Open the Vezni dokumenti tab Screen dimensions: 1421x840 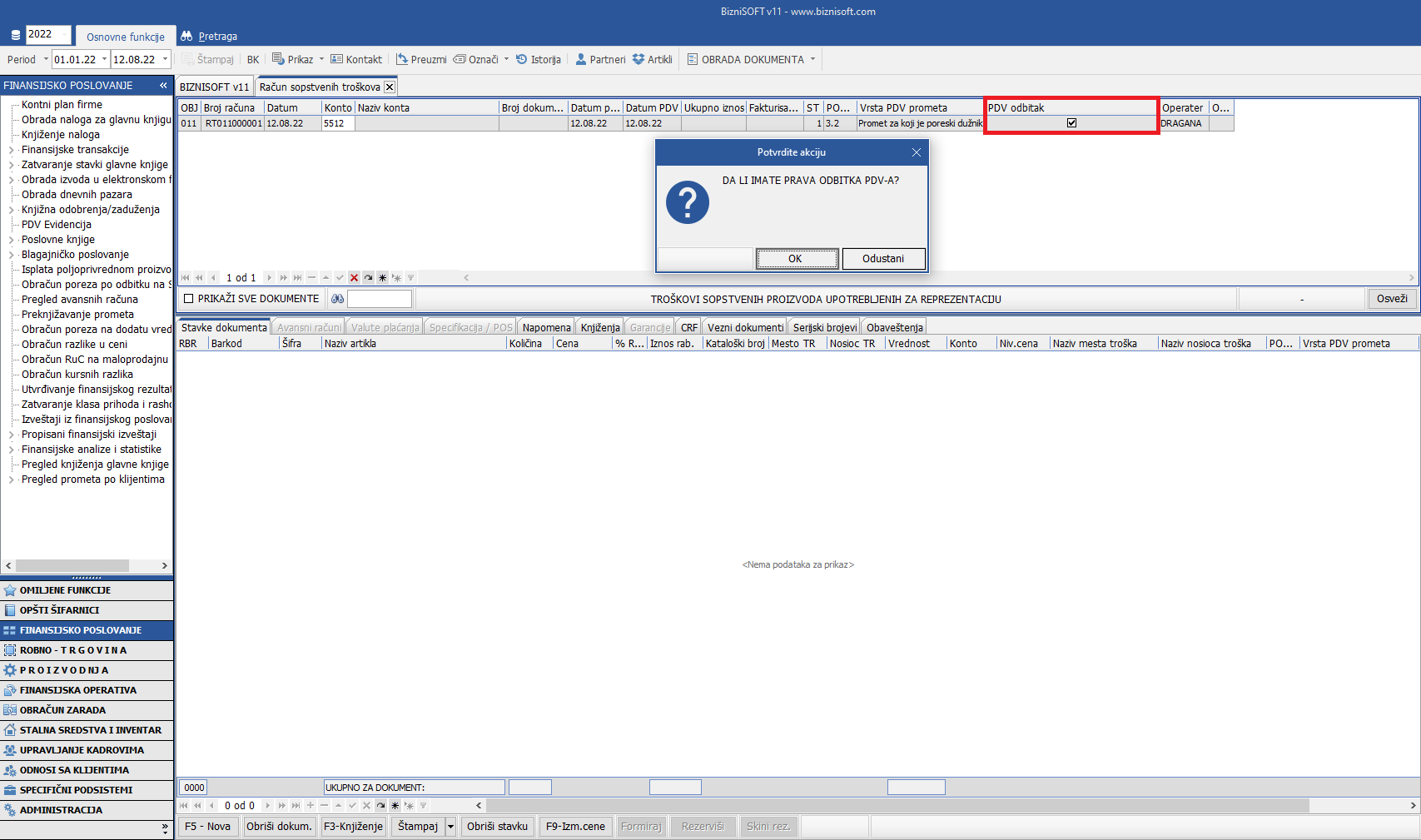[x=745, y=327]
